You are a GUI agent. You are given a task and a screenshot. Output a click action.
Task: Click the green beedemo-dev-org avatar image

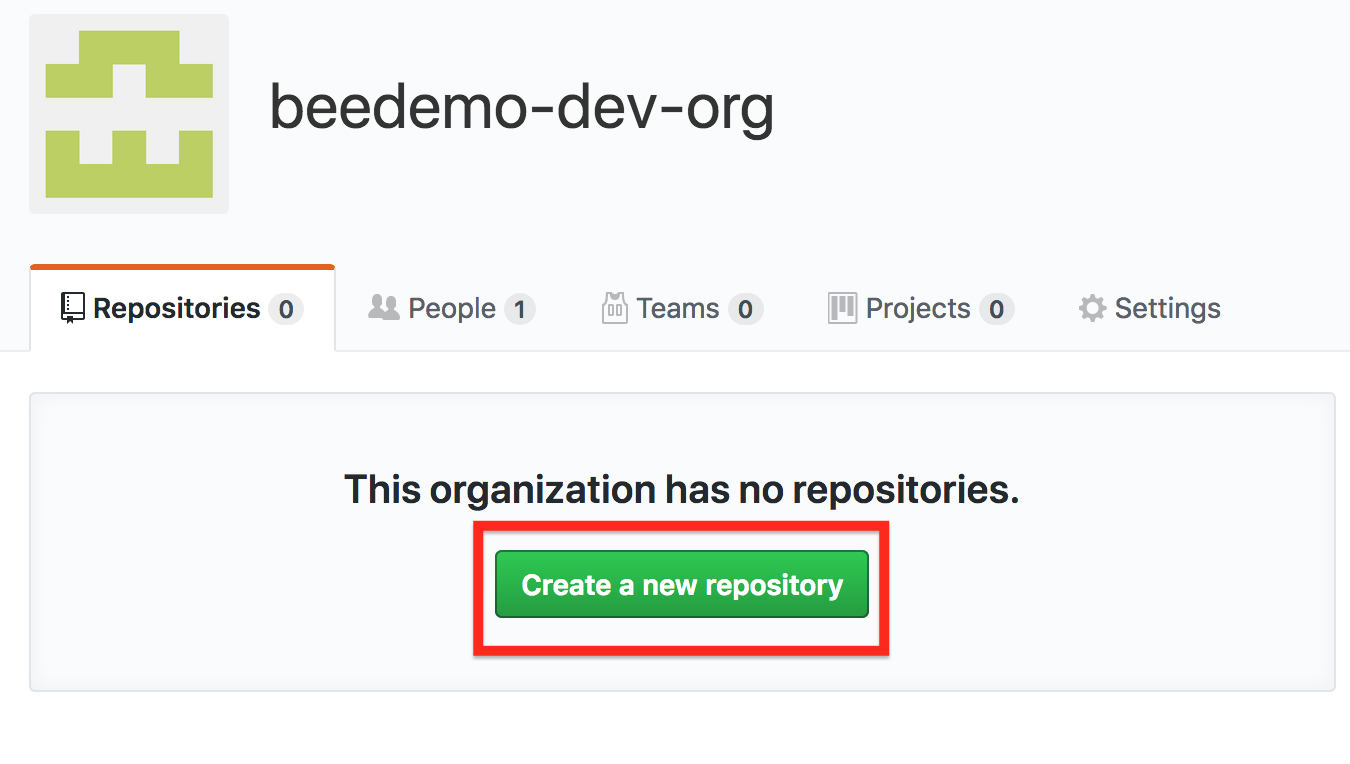tap(129, 114)
